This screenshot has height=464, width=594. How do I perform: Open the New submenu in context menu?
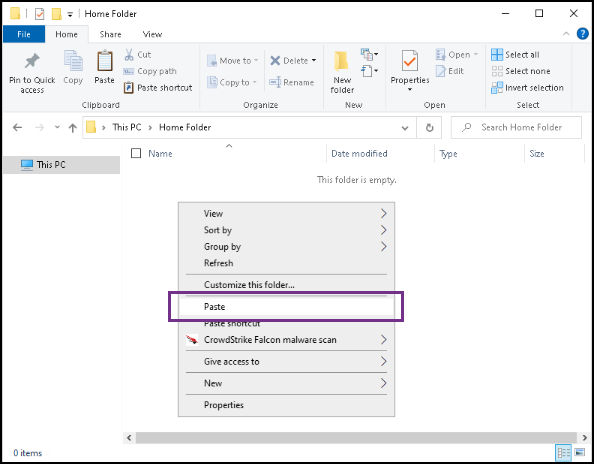pos(286,383)
